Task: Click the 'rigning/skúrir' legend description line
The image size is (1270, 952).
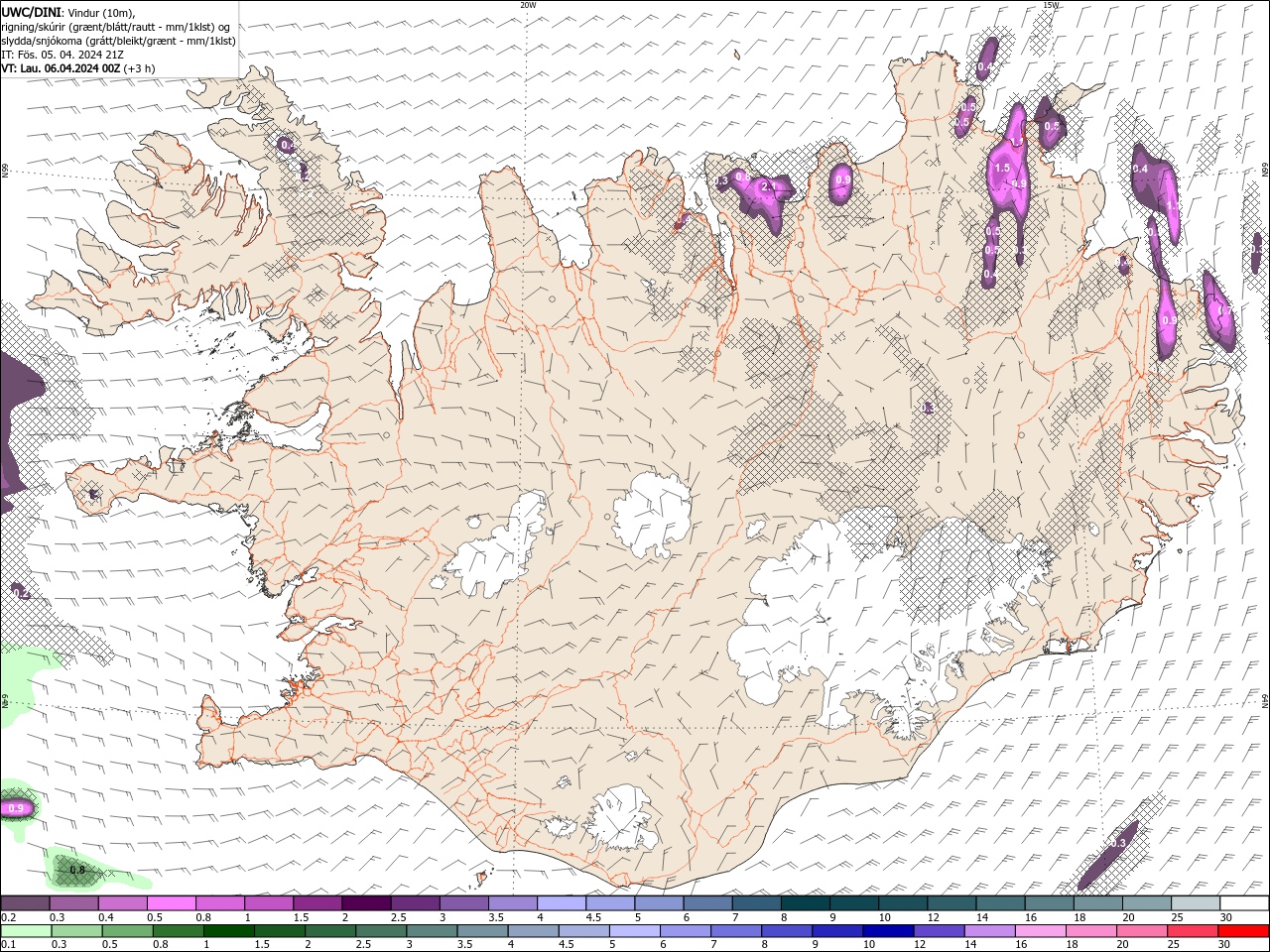Action: [116, 27]
